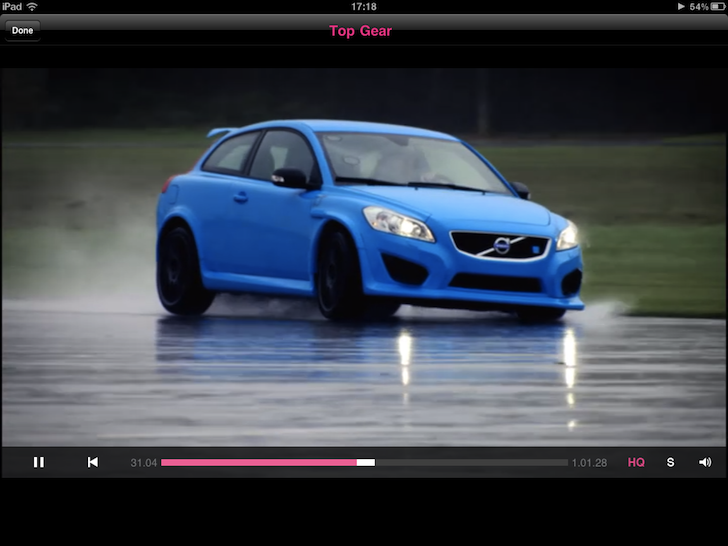The height and width of the screenshot is (546, 728).
Task: Seek back within the pink played progress
Action: pyautogui.click(x=259, y=462)
